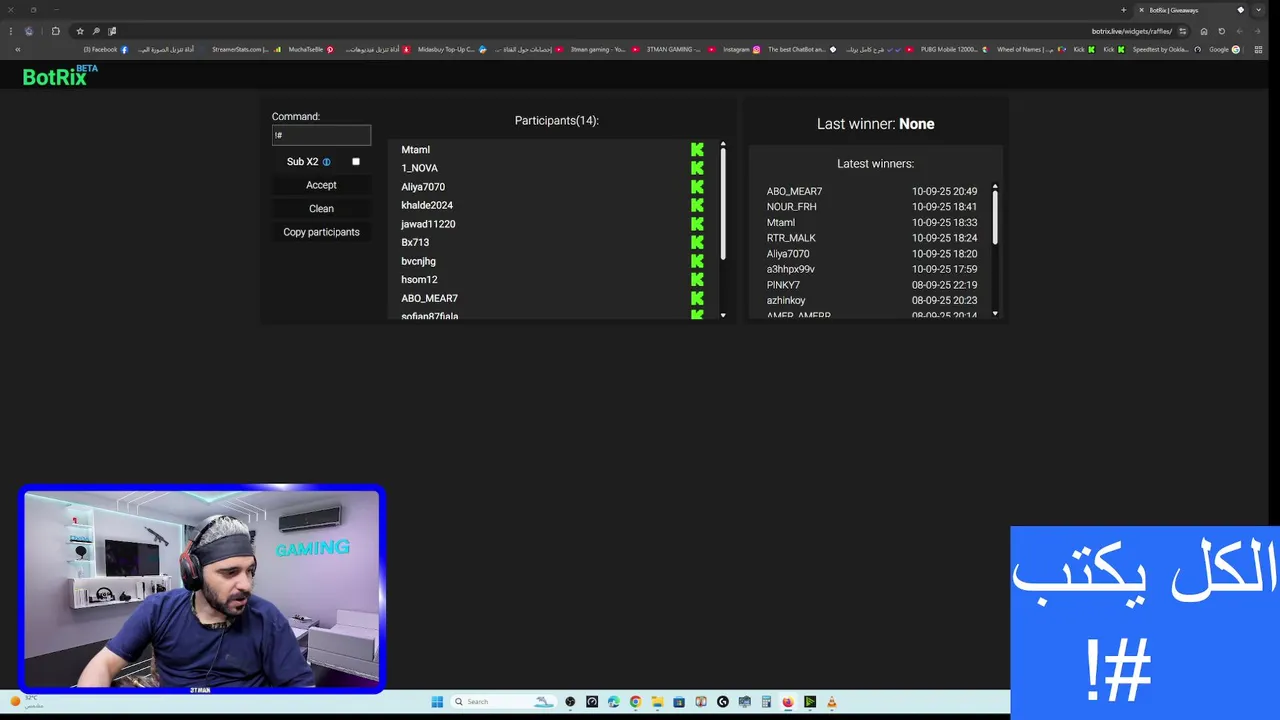Select participant name hsom12
The width and height of the screenshot is (1280, 720).
click(x=419, y=280)
